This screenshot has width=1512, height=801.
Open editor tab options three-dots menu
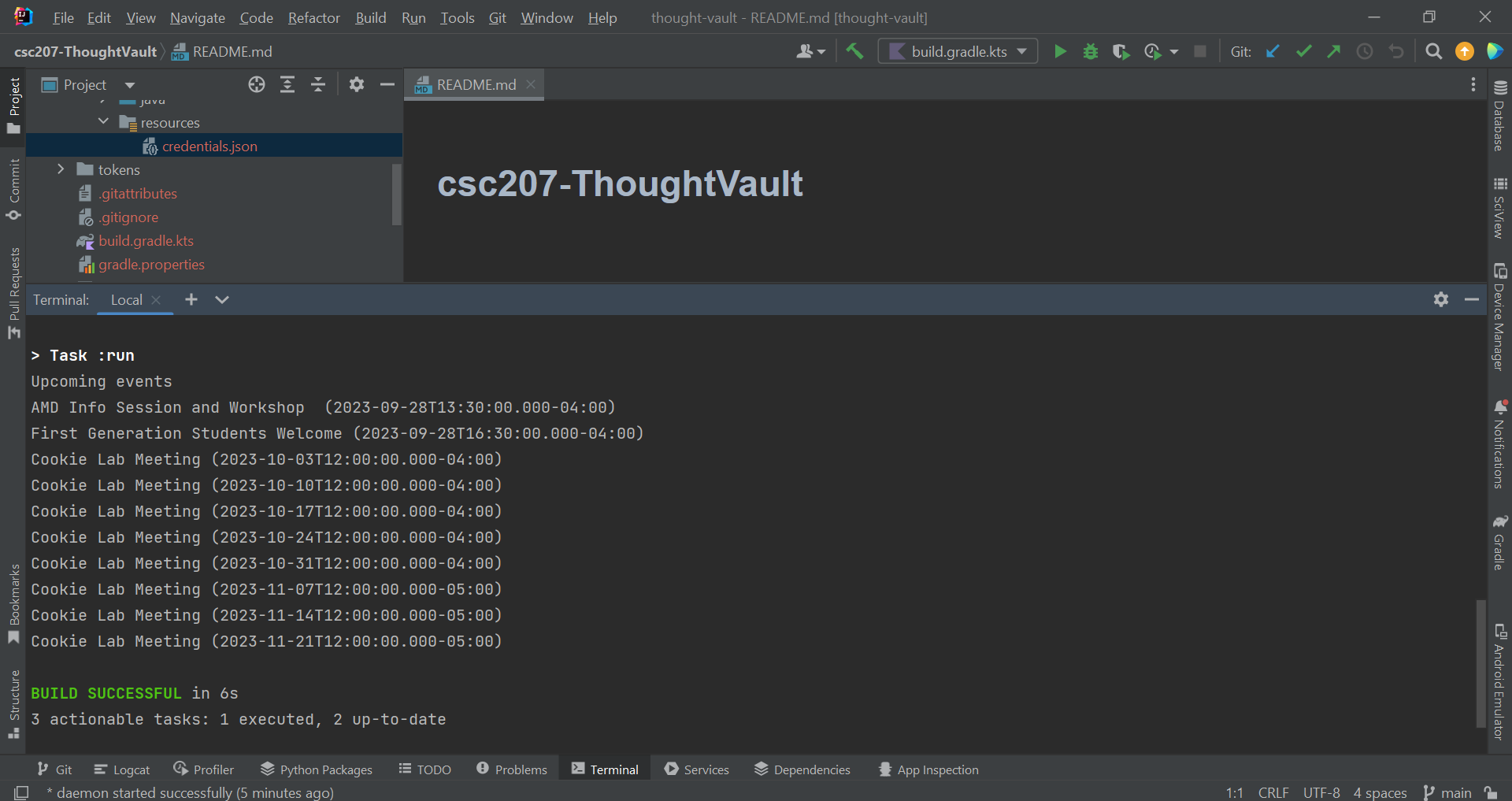pos(1473,84)
